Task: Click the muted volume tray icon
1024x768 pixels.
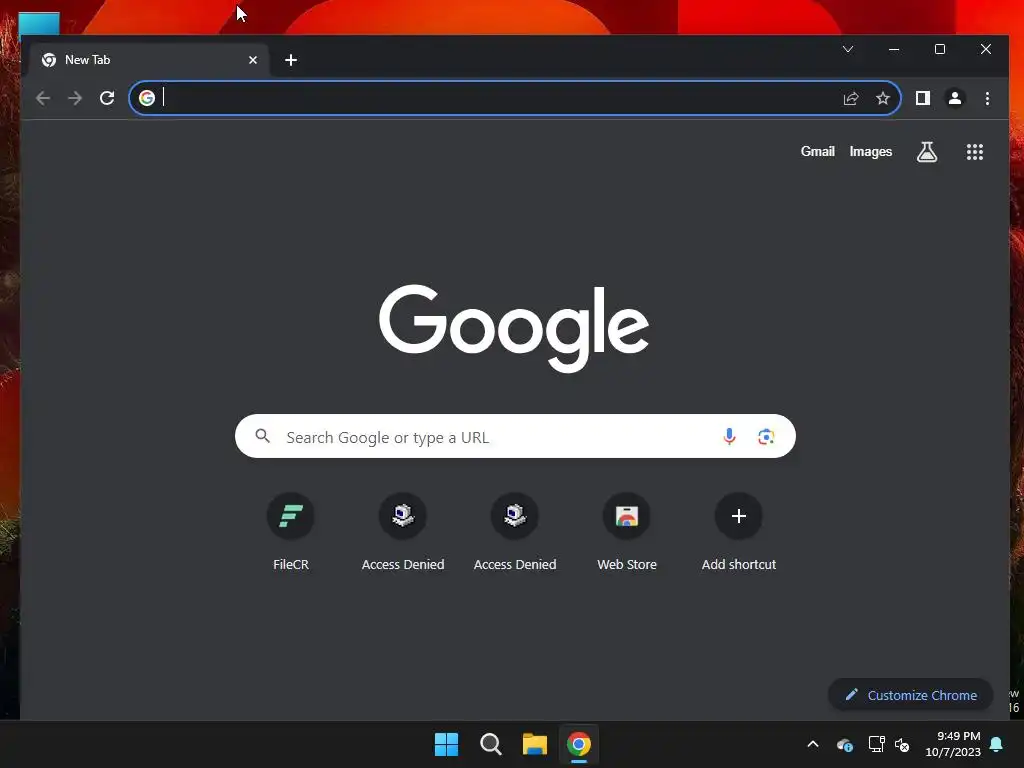Action: [902, 744]
